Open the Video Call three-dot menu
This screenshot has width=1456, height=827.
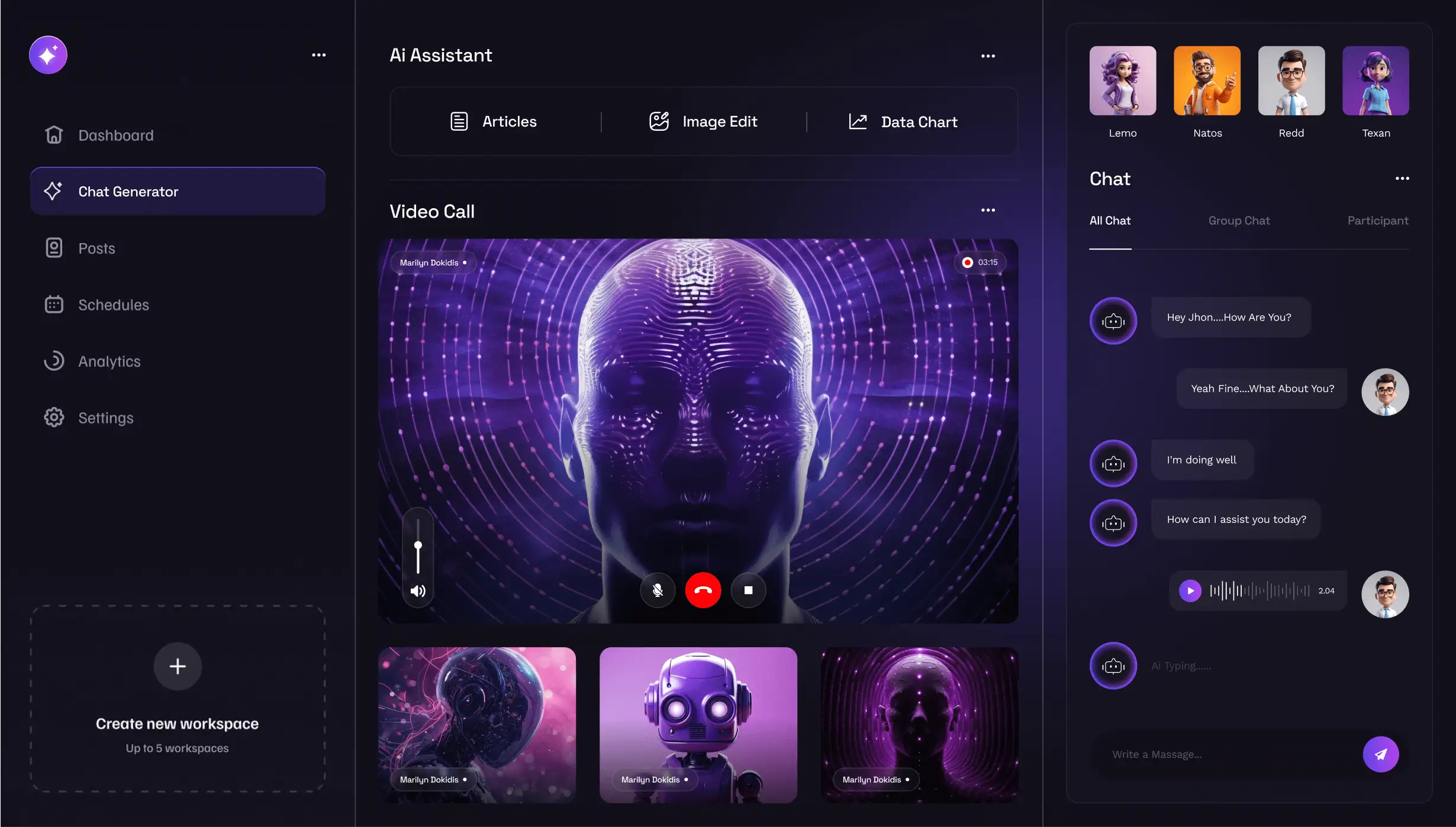tap(988, 211)
